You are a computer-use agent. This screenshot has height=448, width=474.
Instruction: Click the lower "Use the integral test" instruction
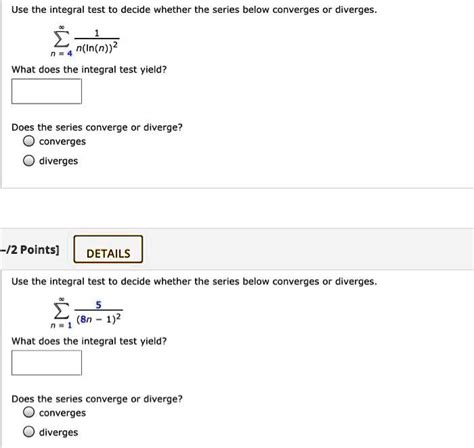[x=194, y=282]
